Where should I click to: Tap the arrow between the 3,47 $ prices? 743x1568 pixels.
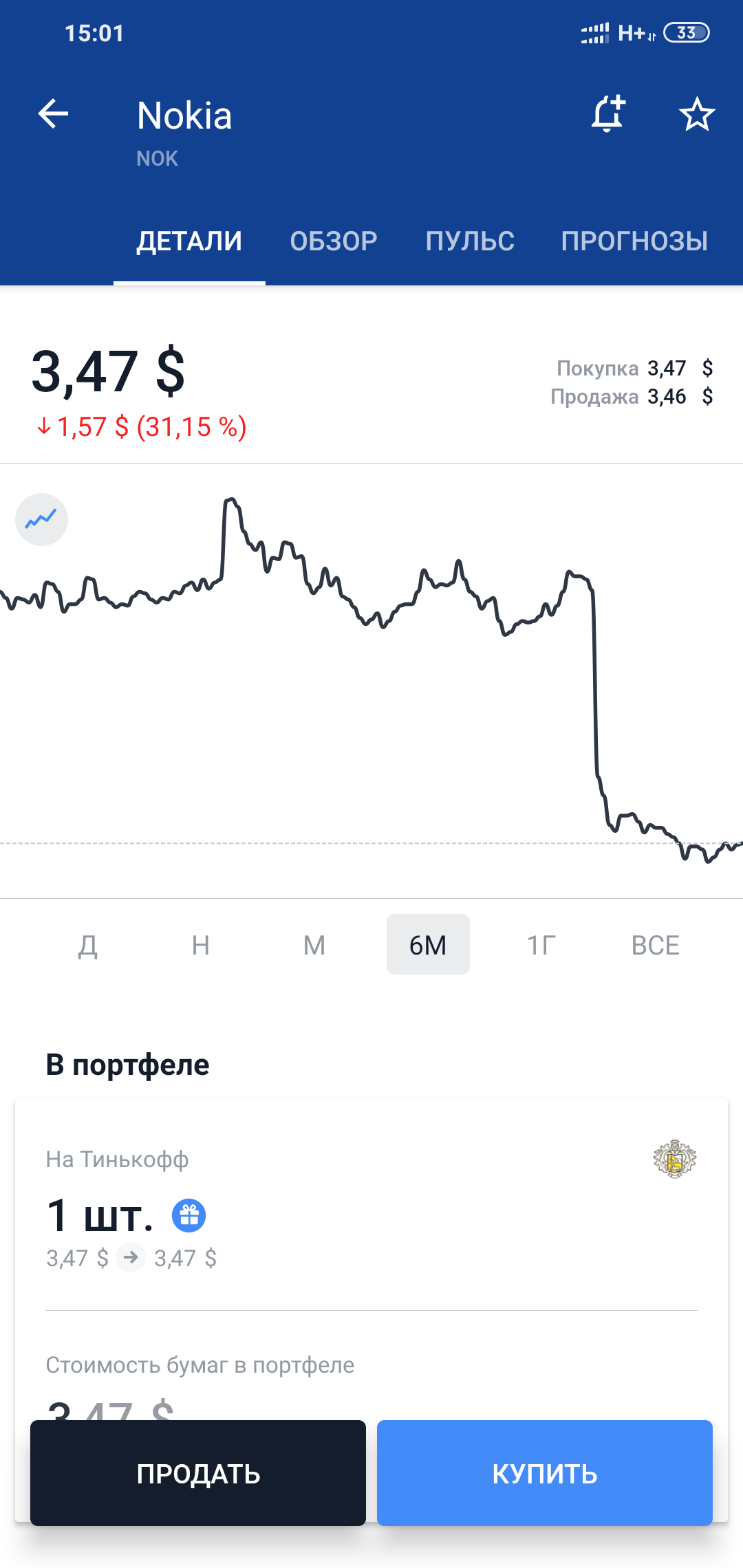(x=131, y=1258)
